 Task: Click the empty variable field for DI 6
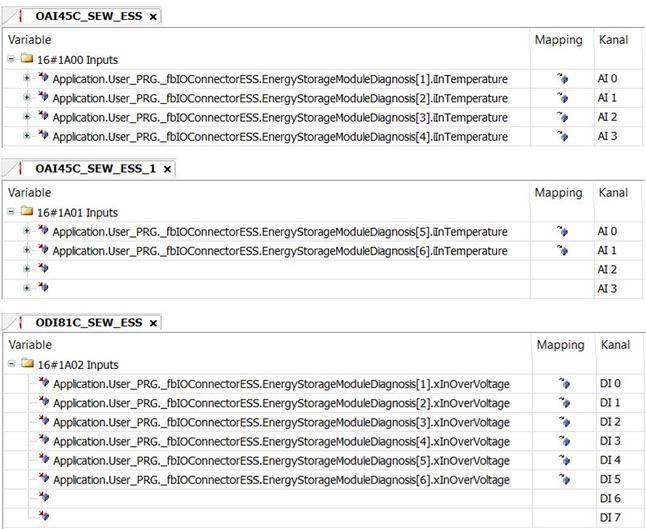coord(280,498)
